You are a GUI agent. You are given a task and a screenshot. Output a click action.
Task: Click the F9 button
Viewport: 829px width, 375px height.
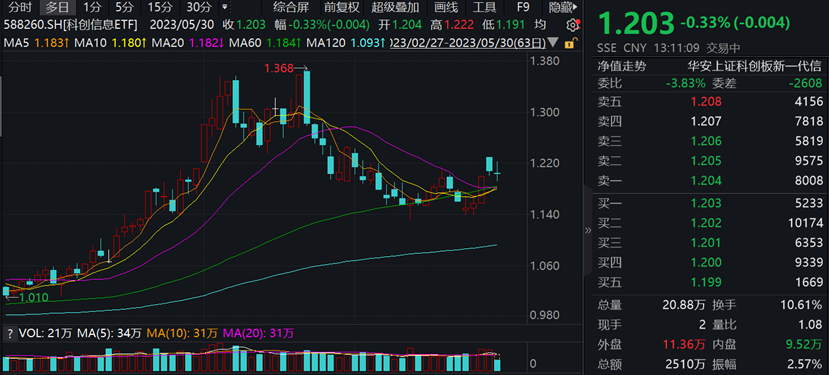(x=522, y=7)
